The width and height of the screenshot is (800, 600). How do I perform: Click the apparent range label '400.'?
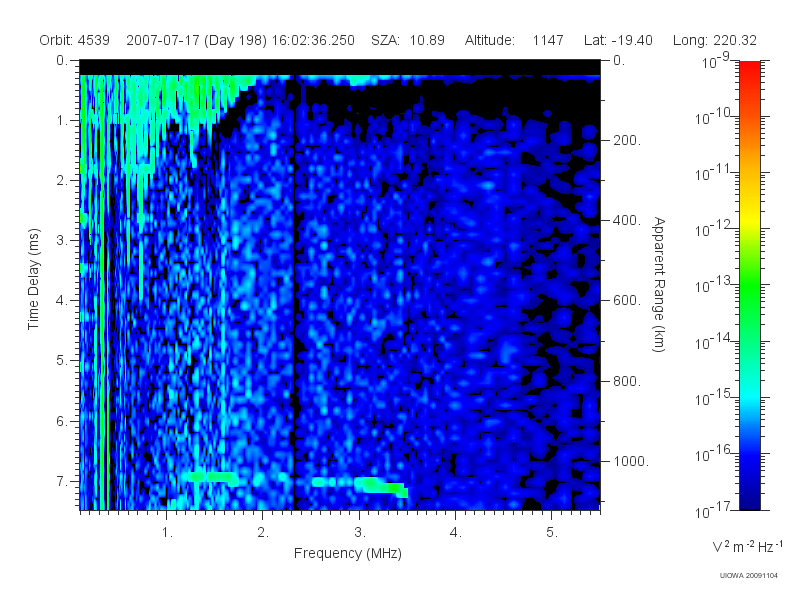[x=627, y=220]
